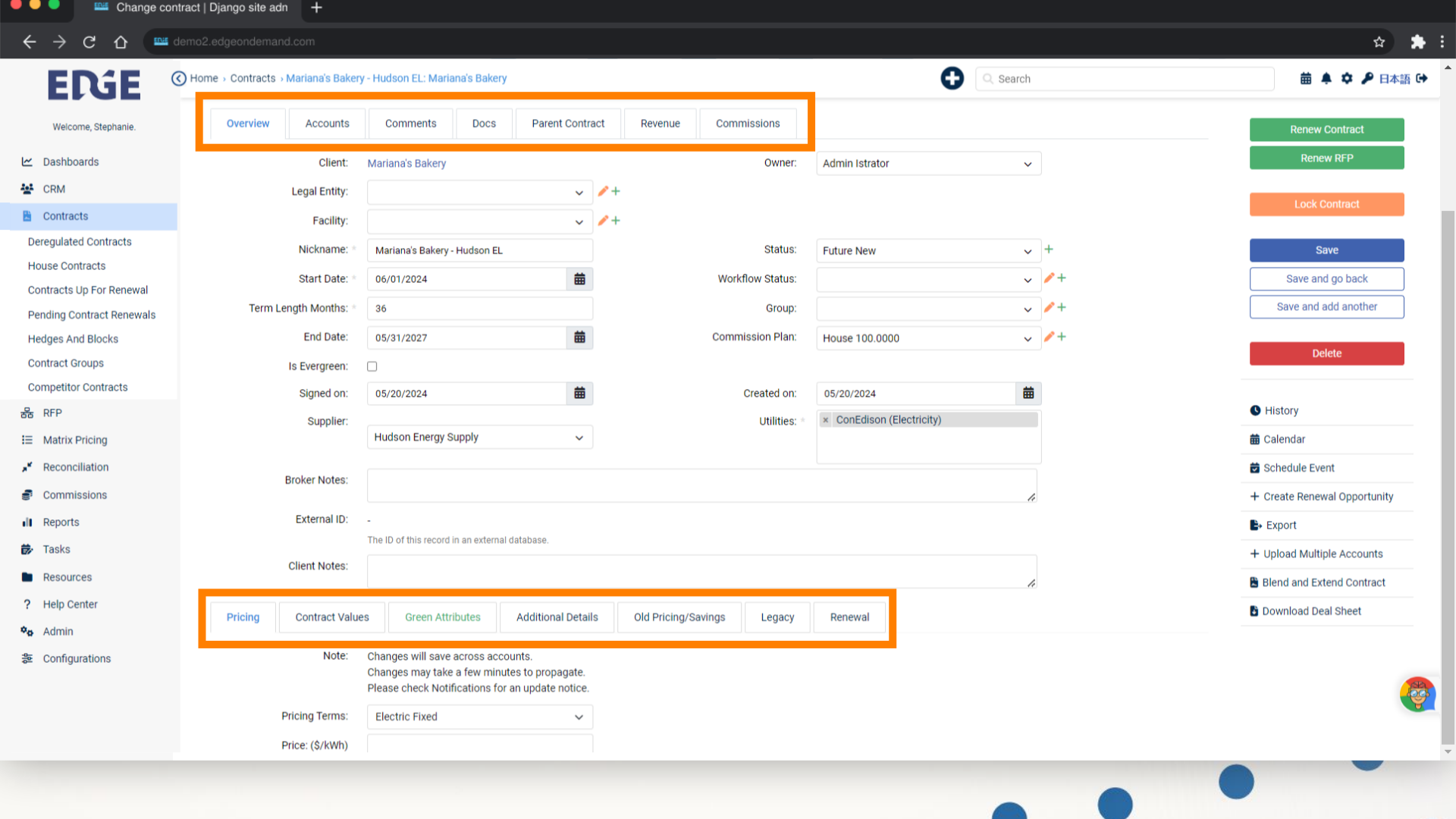Open the Status dropdown showing Future New

tap(929, 251)
